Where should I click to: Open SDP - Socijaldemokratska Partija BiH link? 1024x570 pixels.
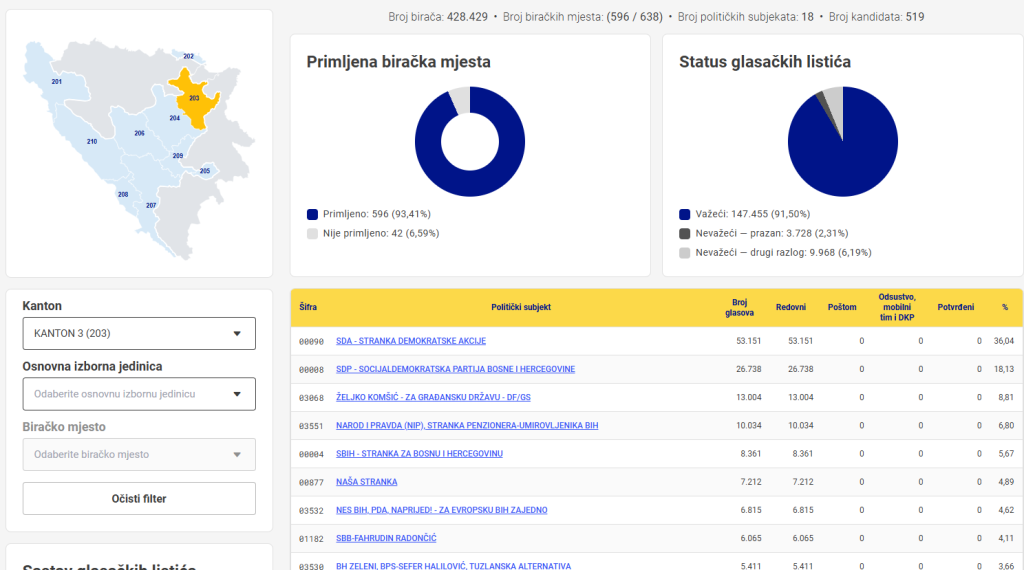click(x=455, y=369)
